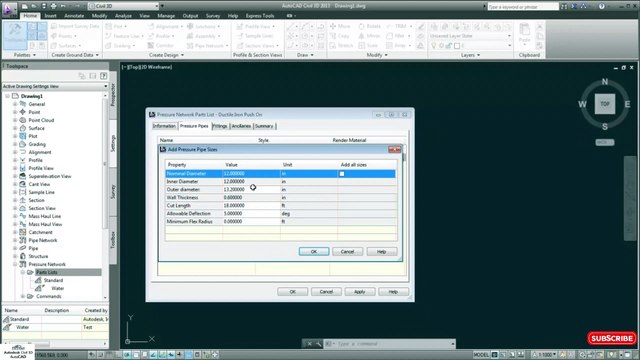Select the Allowable Deflection property row
The image size is (640, 360).
[280, 213]
